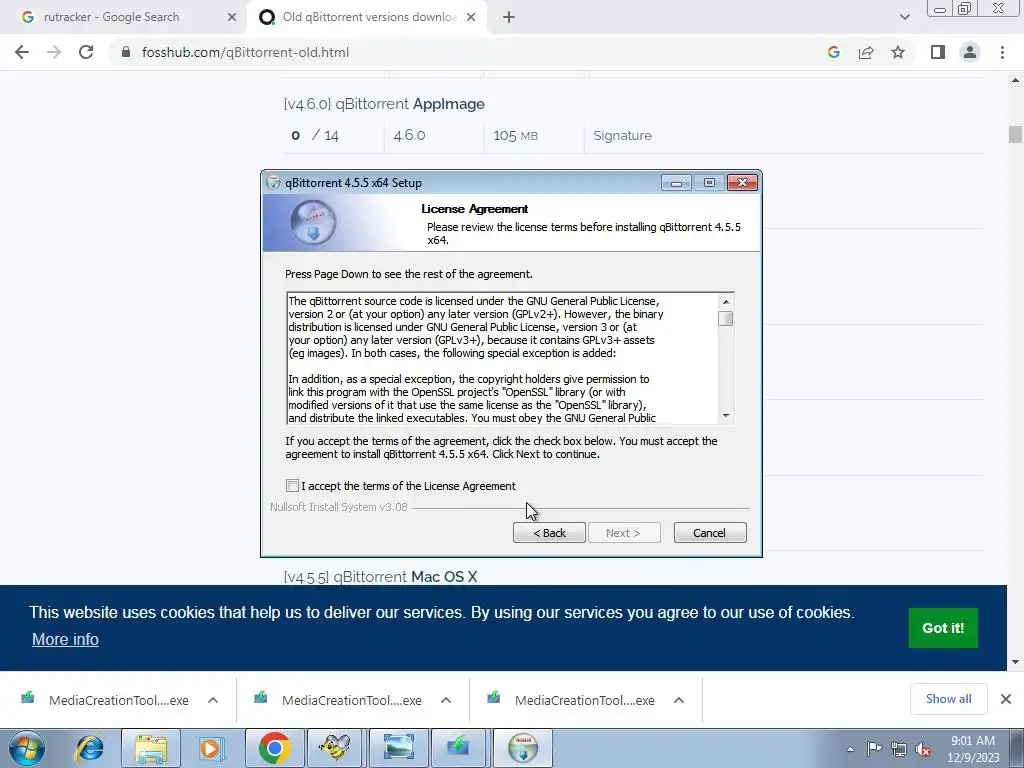The height and width of the screenshot is (768, 1024).
Task: Close the rutracker Google Search tab
Action: tap(232, 18)
